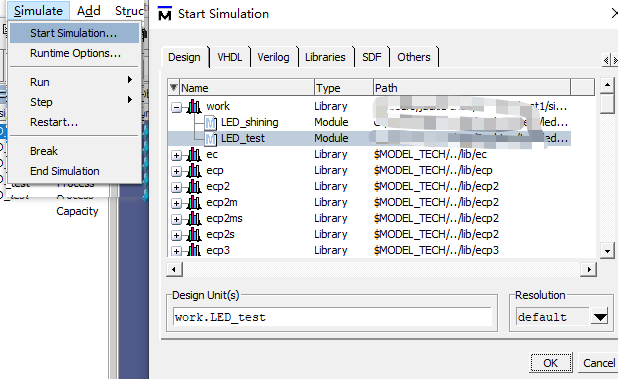Viewport: 618px width, 379px height.
Task: Click the Design Unit(s) input field
Action: click(x=332, y=317)
